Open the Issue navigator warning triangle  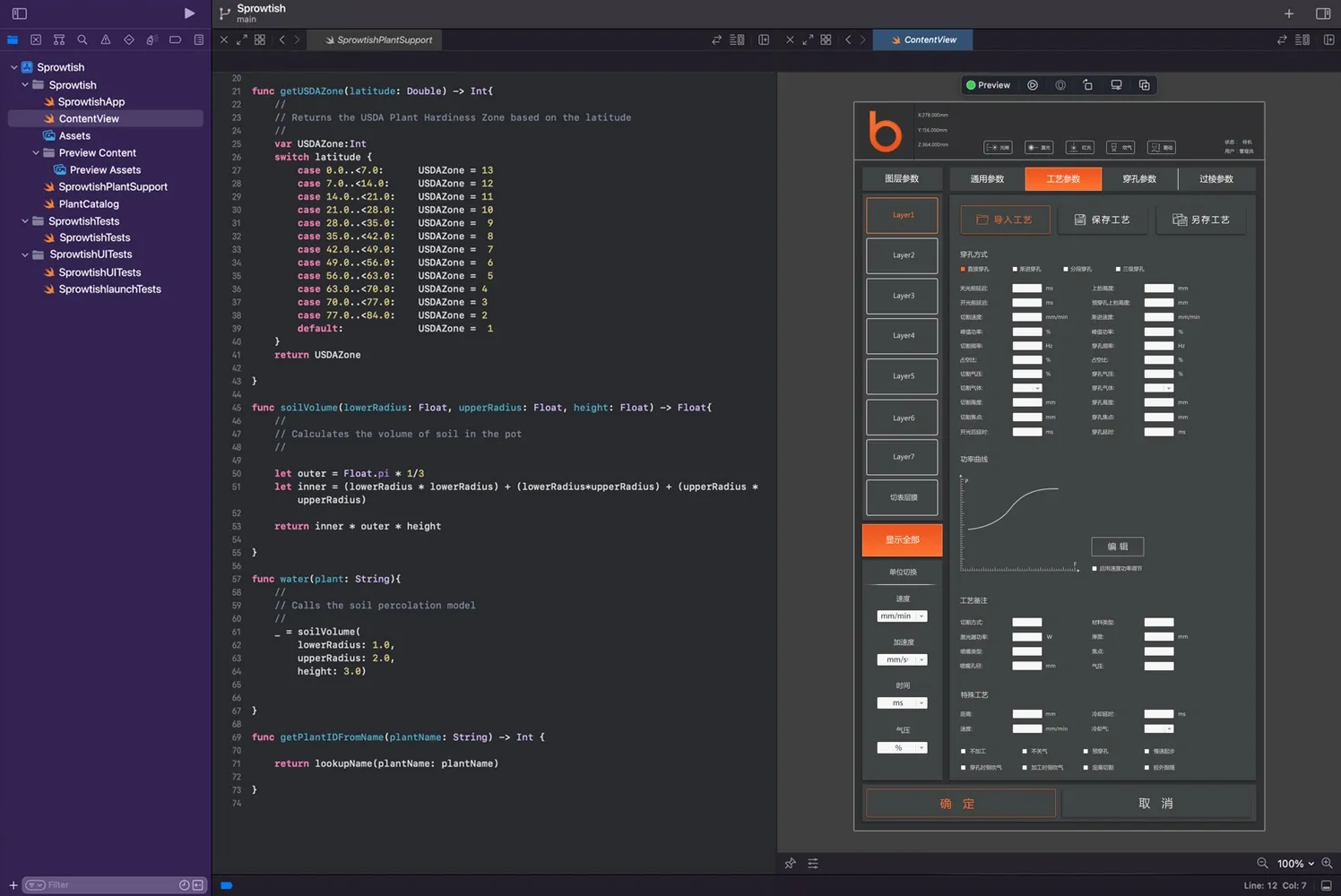pyautogui.click(x=106, y=39)
